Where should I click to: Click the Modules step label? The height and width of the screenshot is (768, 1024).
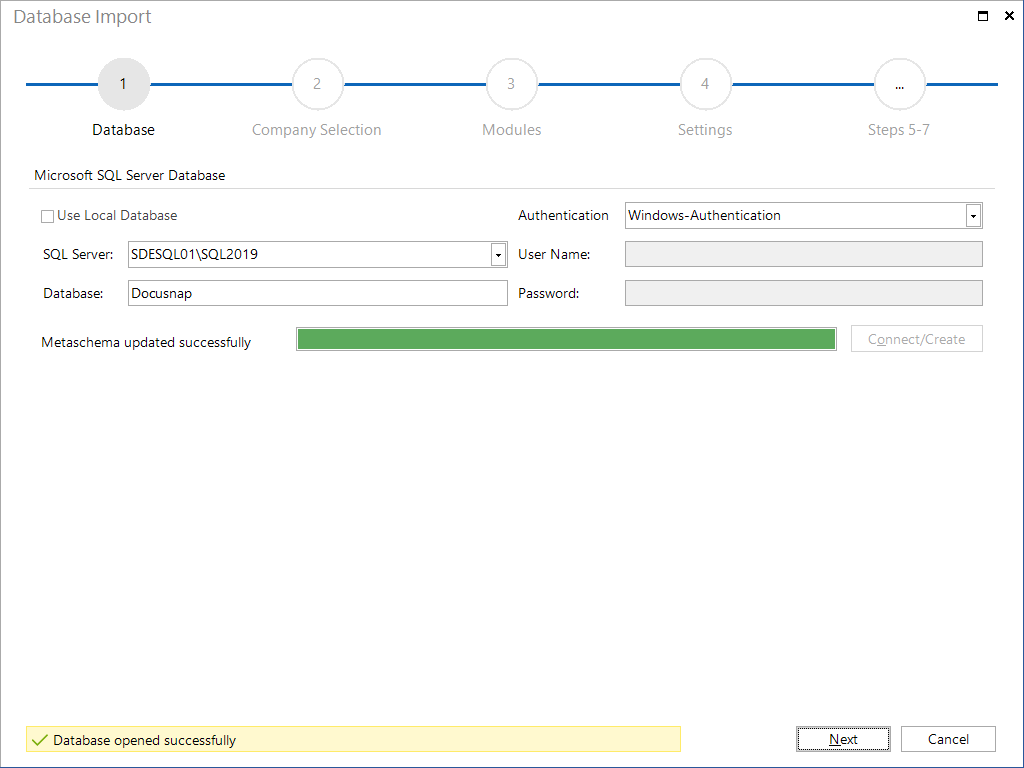tap(511, 130)
